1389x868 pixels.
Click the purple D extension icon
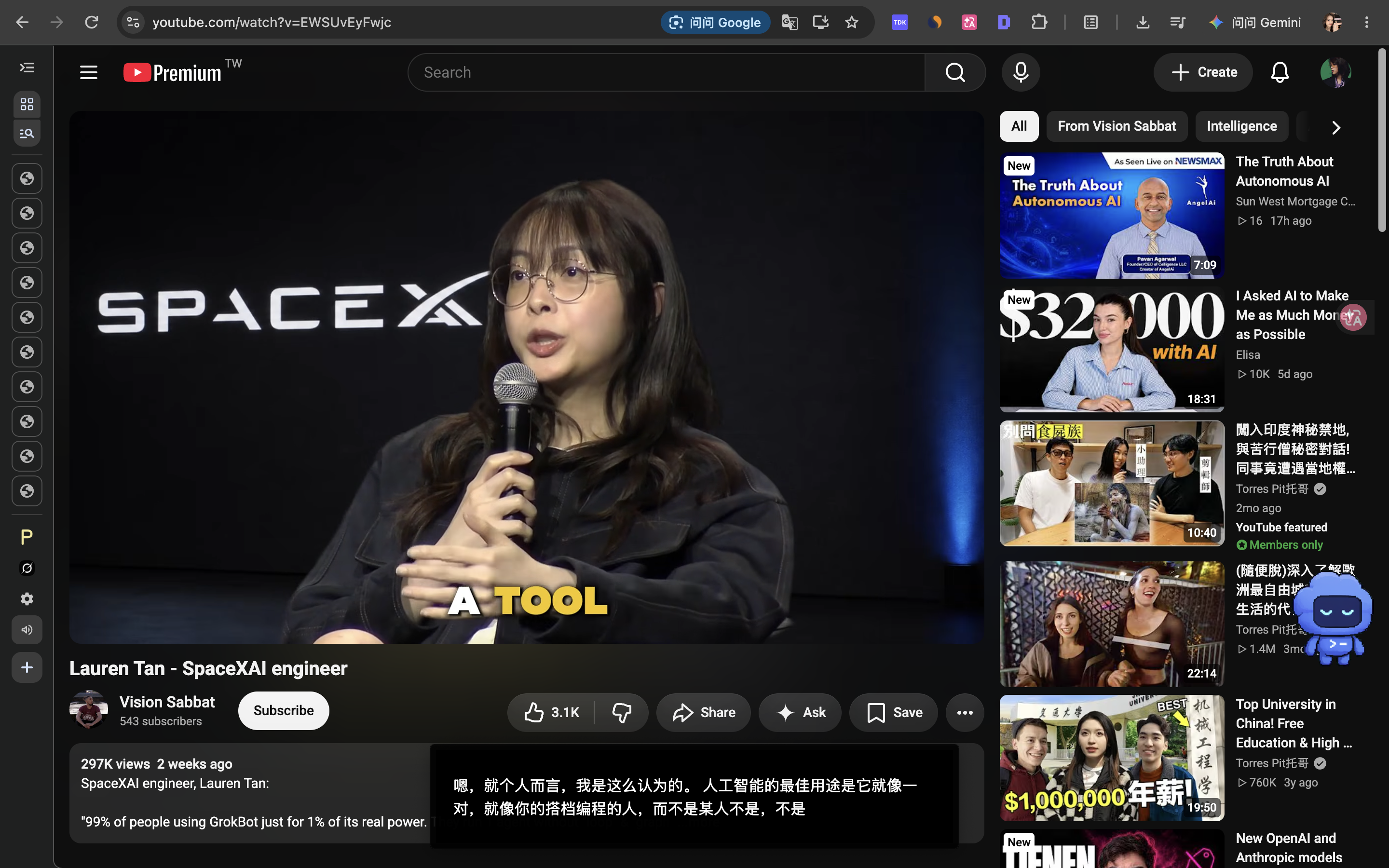click(1004, 22)
